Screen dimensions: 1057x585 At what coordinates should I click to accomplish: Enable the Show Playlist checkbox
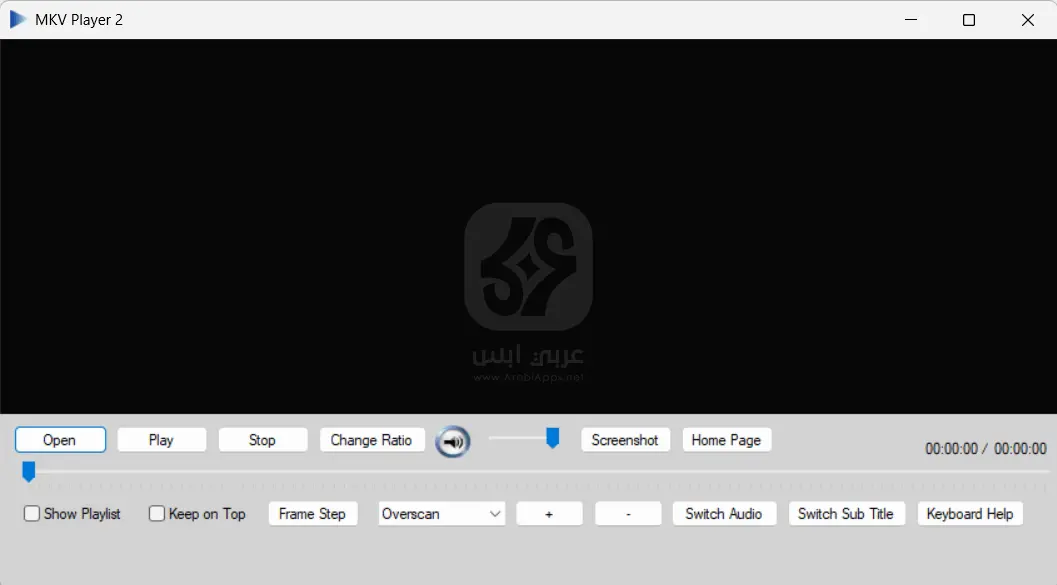point(31,513)
